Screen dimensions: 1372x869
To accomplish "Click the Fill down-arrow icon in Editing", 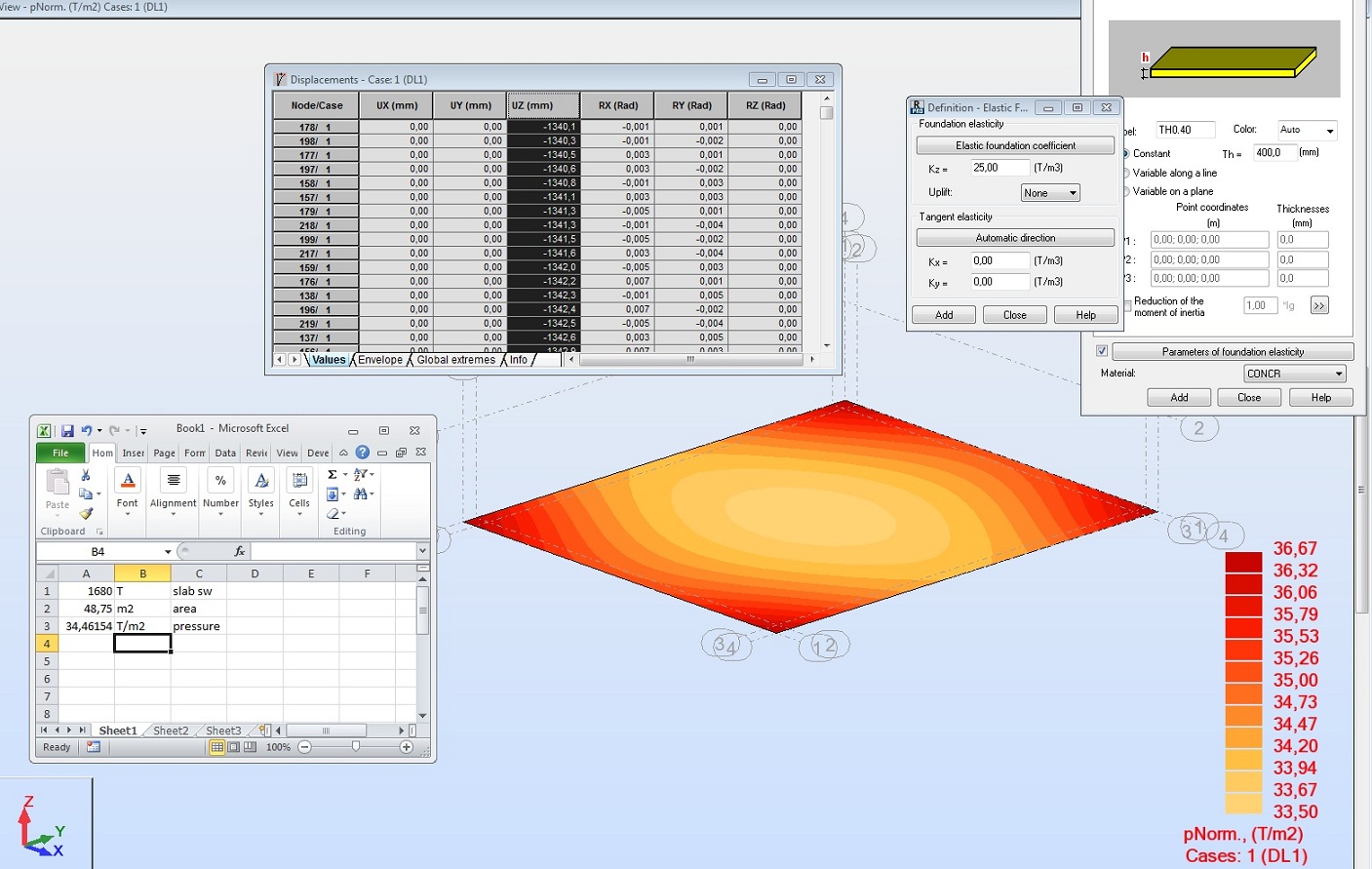I will click(332, 494).
